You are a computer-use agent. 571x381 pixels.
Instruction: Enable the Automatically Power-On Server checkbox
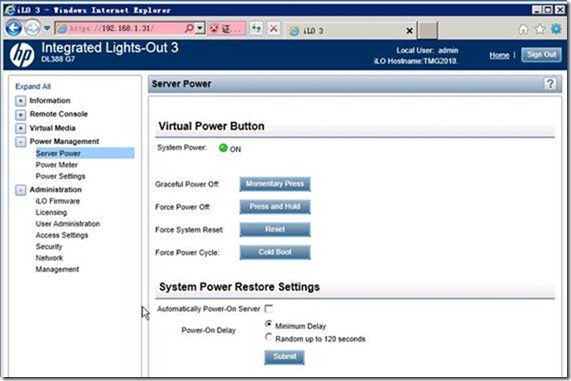[268, 309]
